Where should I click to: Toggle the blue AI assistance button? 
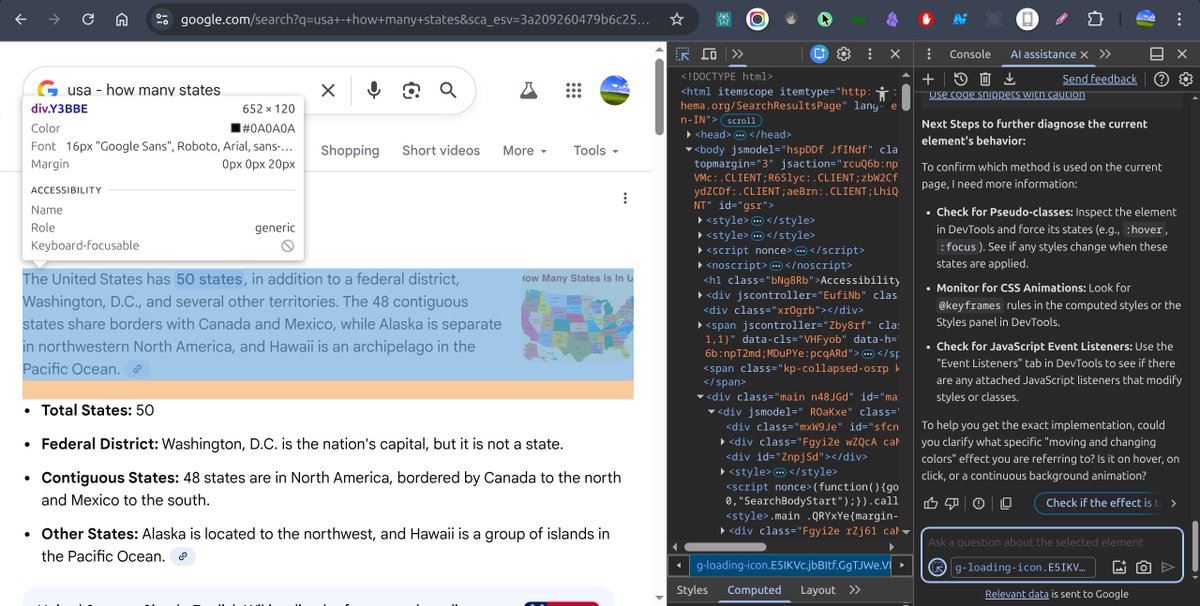tap(819, 54)
